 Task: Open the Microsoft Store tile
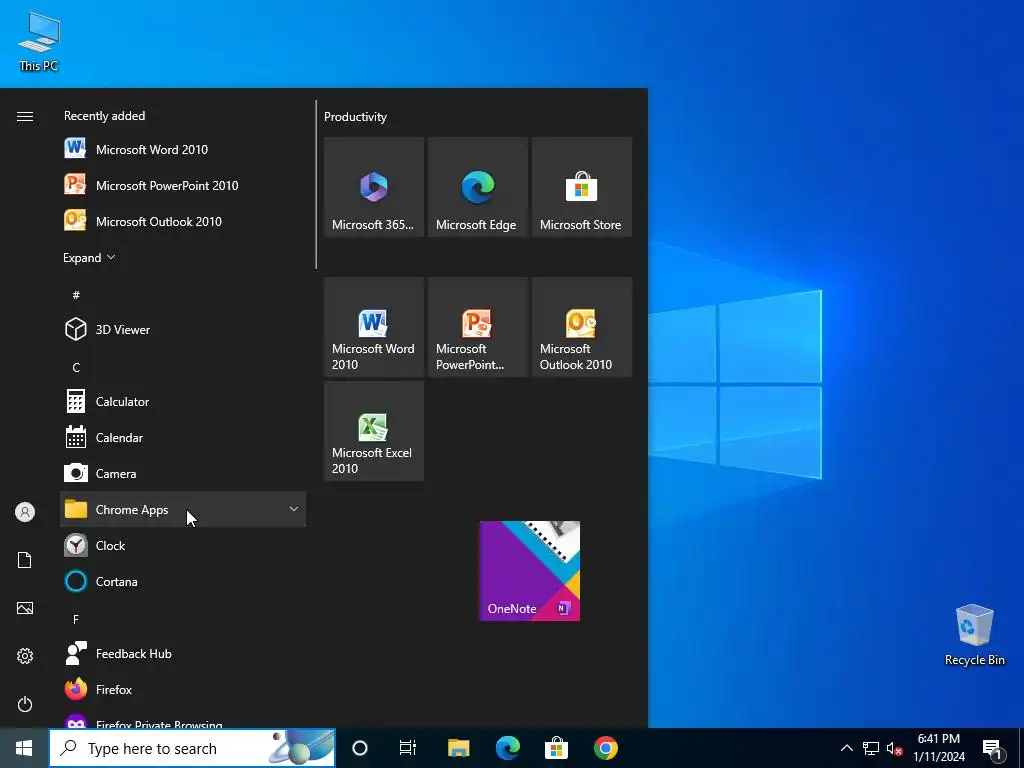click(582, 187)
